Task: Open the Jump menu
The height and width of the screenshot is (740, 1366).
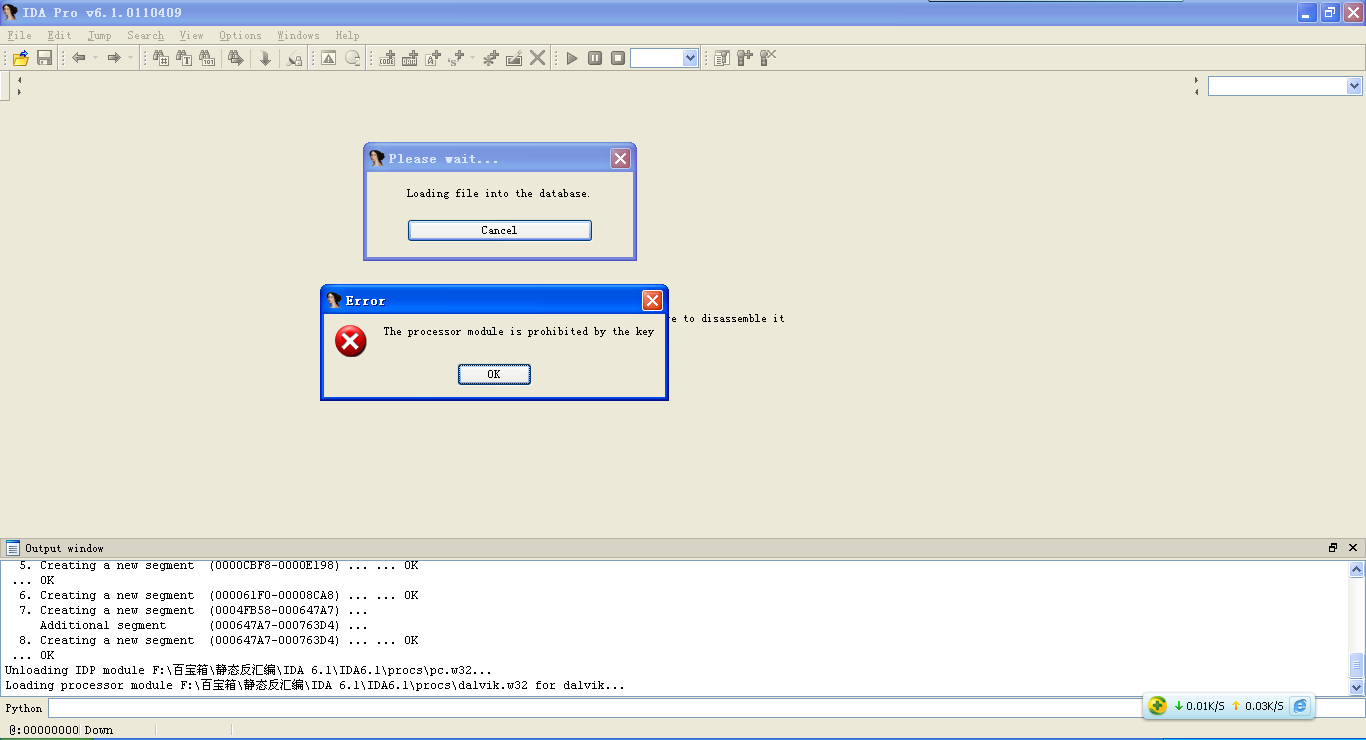Action: tap(100, 36)
